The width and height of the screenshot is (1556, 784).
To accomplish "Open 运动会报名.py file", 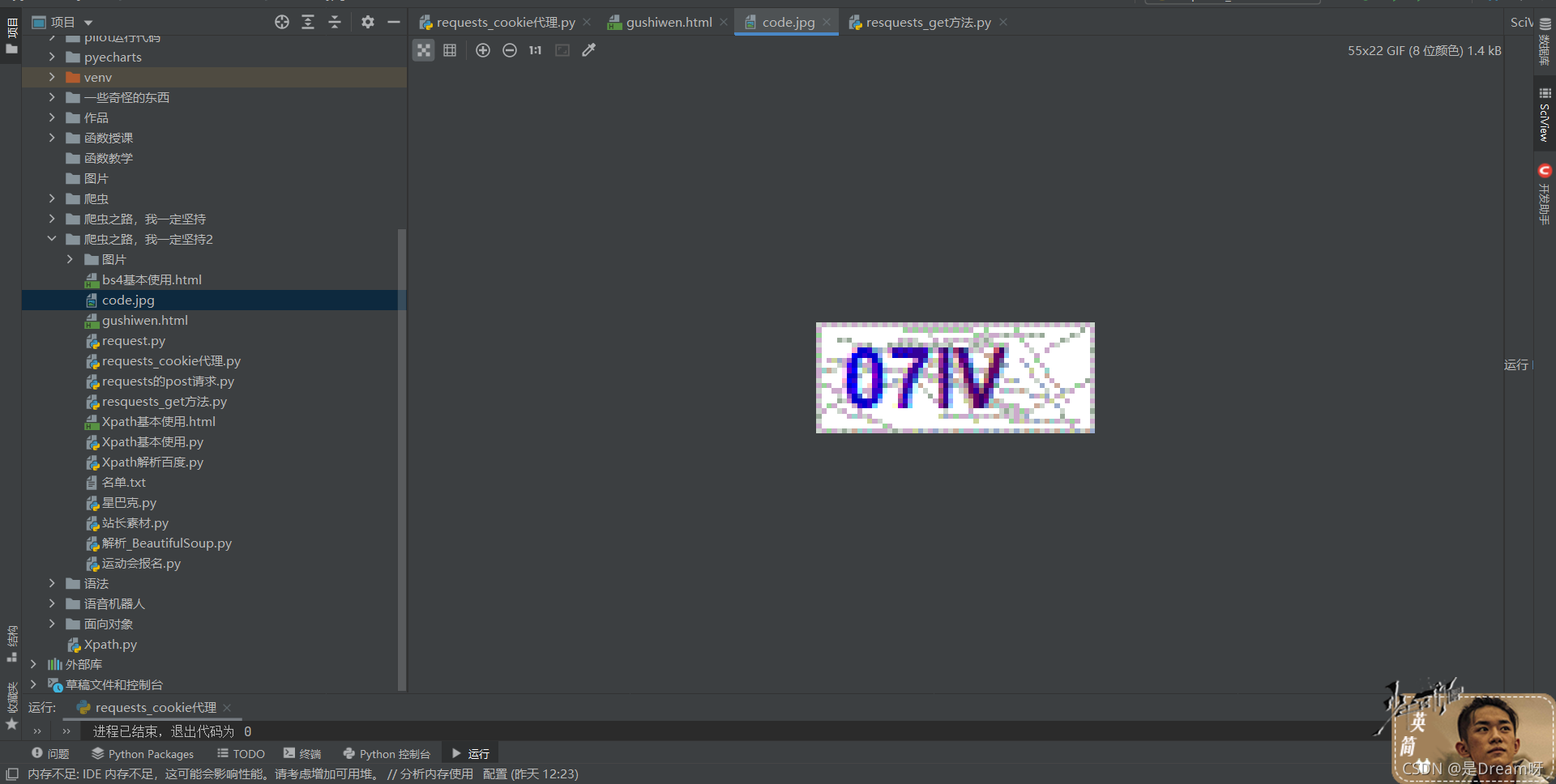I will [141, 563].
